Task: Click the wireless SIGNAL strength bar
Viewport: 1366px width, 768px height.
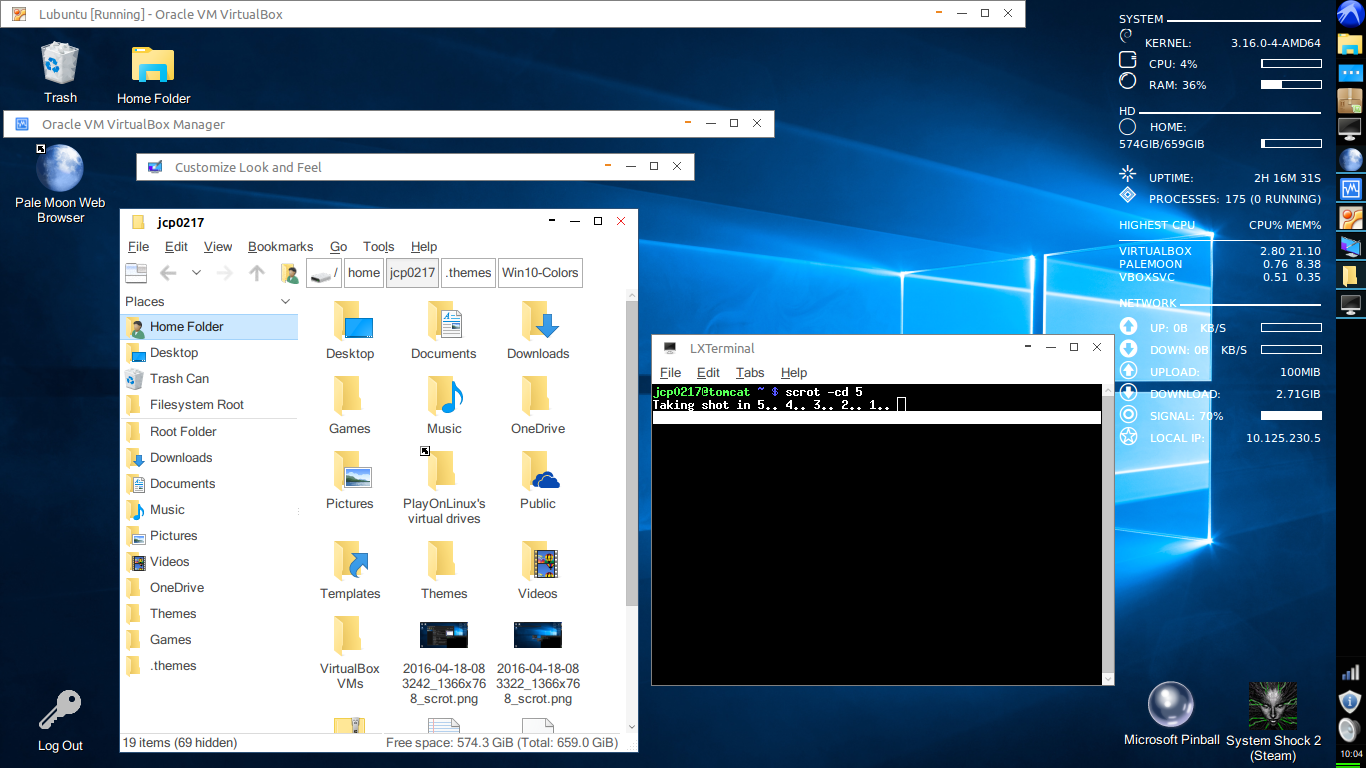Action: pos(1291,415)
